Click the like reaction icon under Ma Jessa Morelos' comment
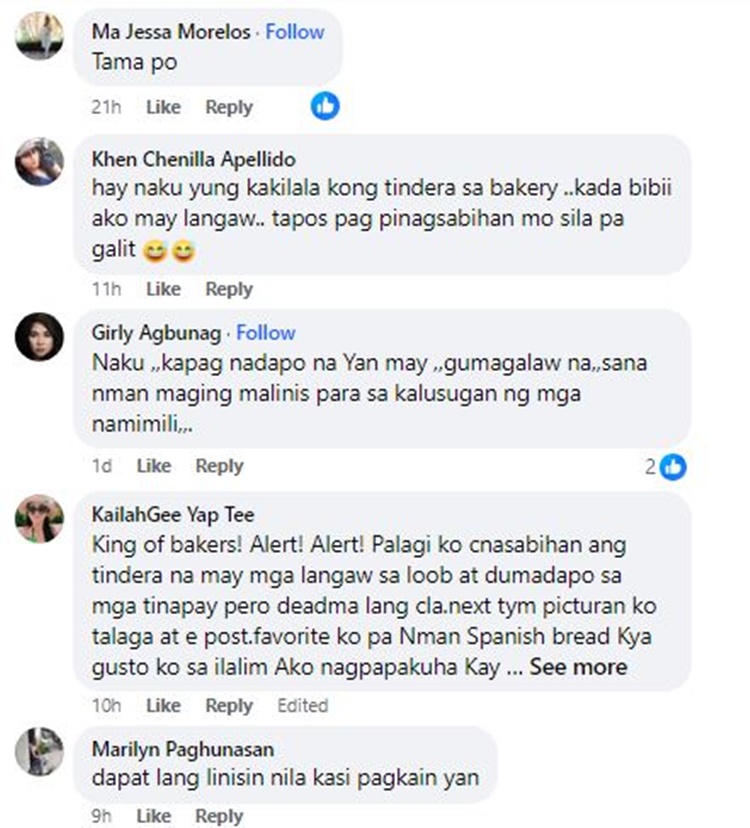Screen dimensions: 750x828 [x=325, y=106]
